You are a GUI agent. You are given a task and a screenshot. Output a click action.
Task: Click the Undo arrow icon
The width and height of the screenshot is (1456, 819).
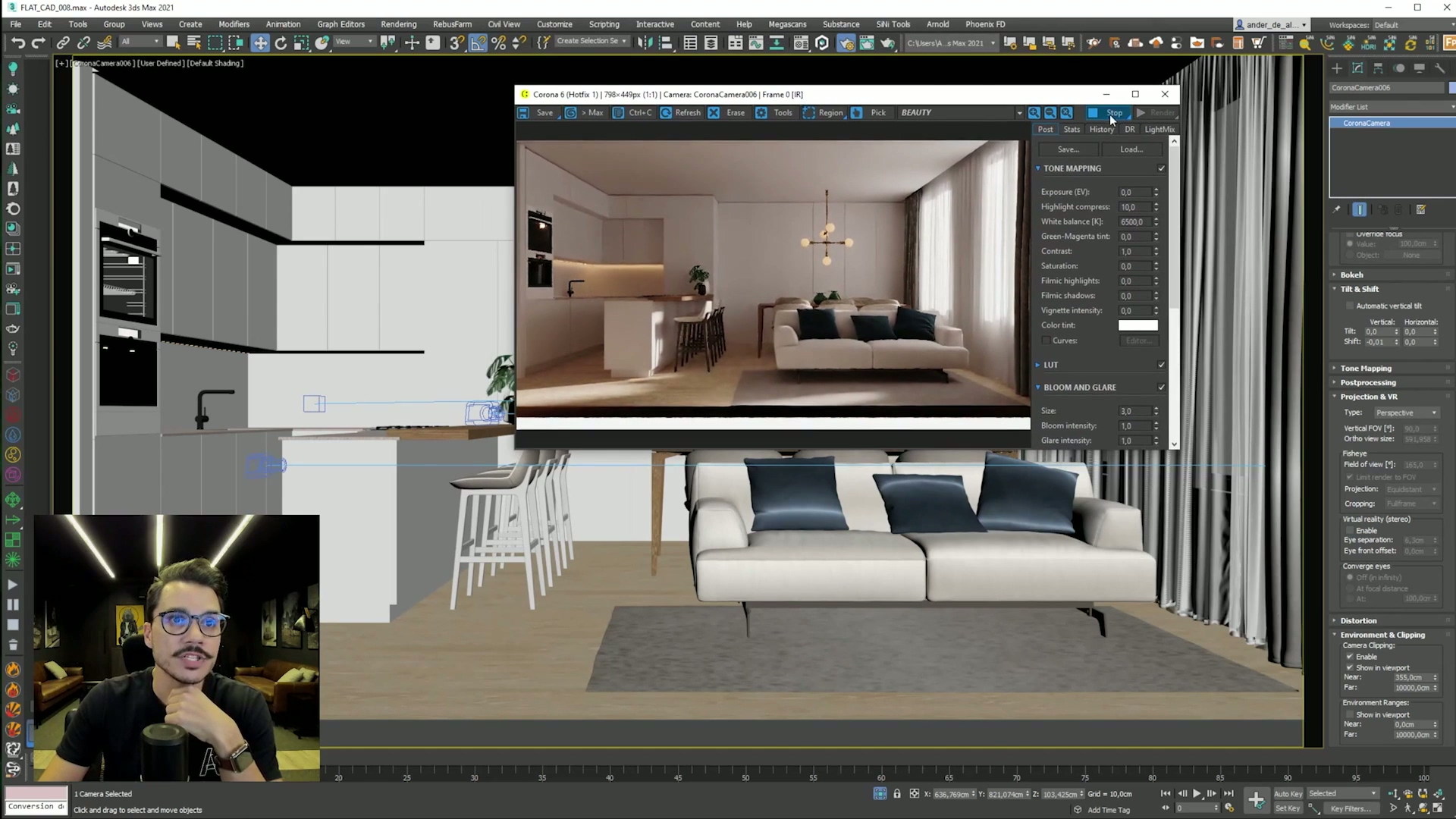(18, 43)
